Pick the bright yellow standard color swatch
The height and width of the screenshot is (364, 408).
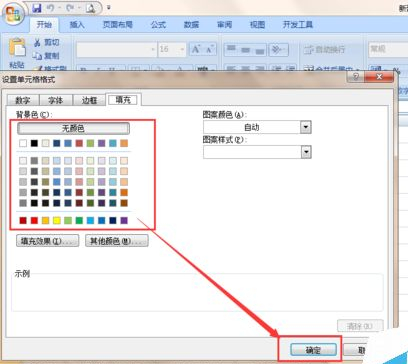(57, 220)
